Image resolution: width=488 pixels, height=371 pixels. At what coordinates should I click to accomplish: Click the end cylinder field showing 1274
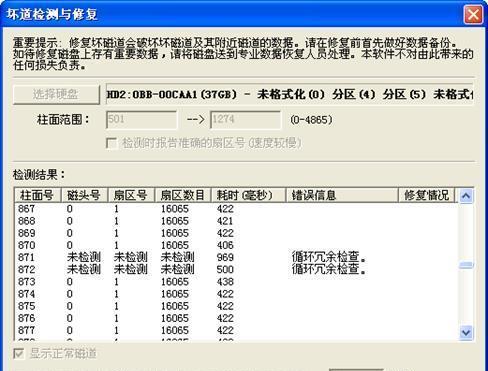[245, 120]
